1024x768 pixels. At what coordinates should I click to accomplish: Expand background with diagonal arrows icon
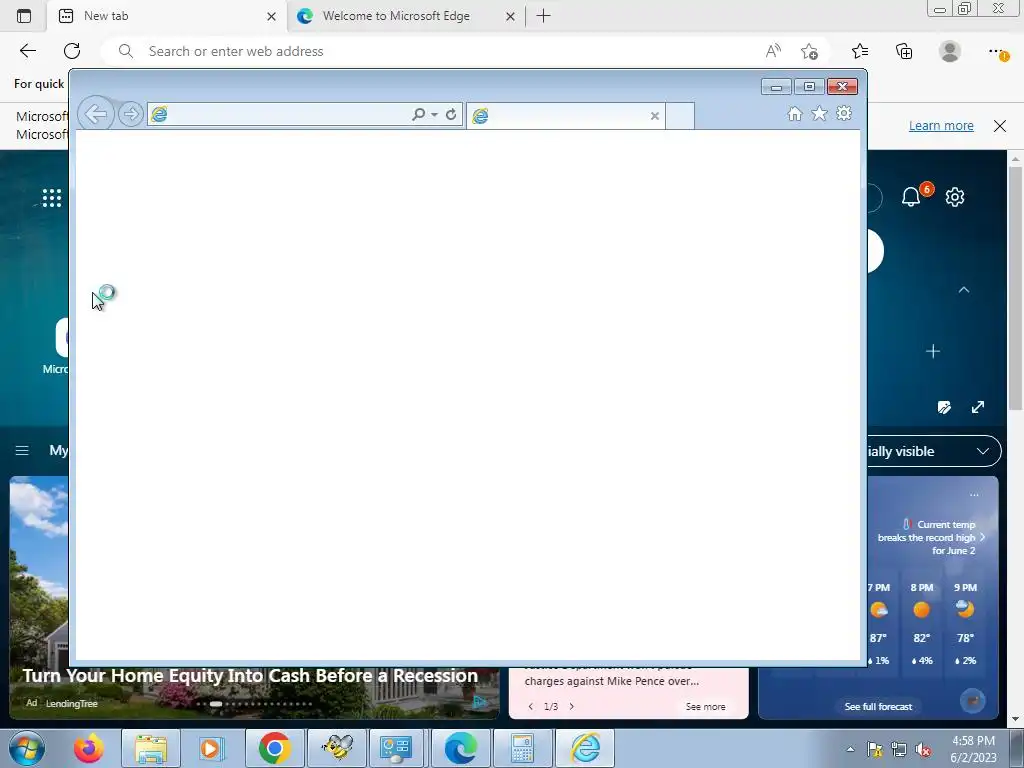pyautogui.click(x=978, y=408)
